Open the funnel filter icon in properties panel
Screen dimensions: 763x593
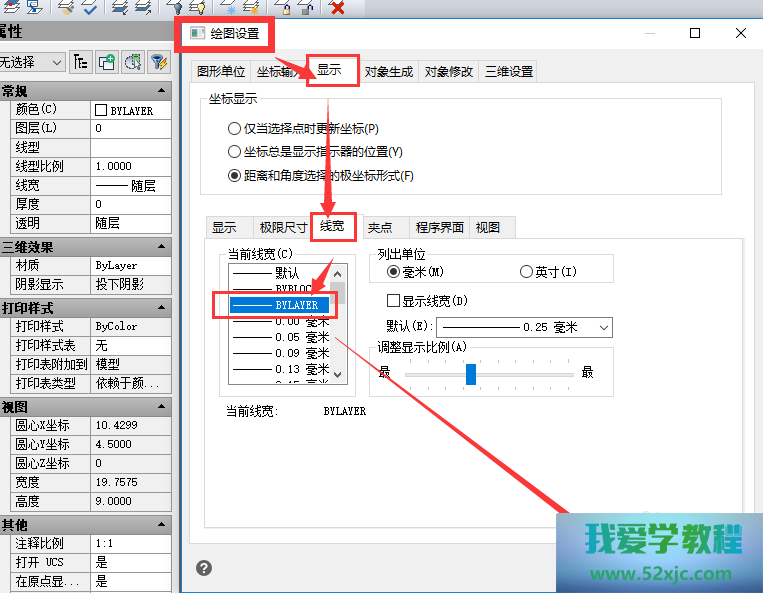point(158,62)
